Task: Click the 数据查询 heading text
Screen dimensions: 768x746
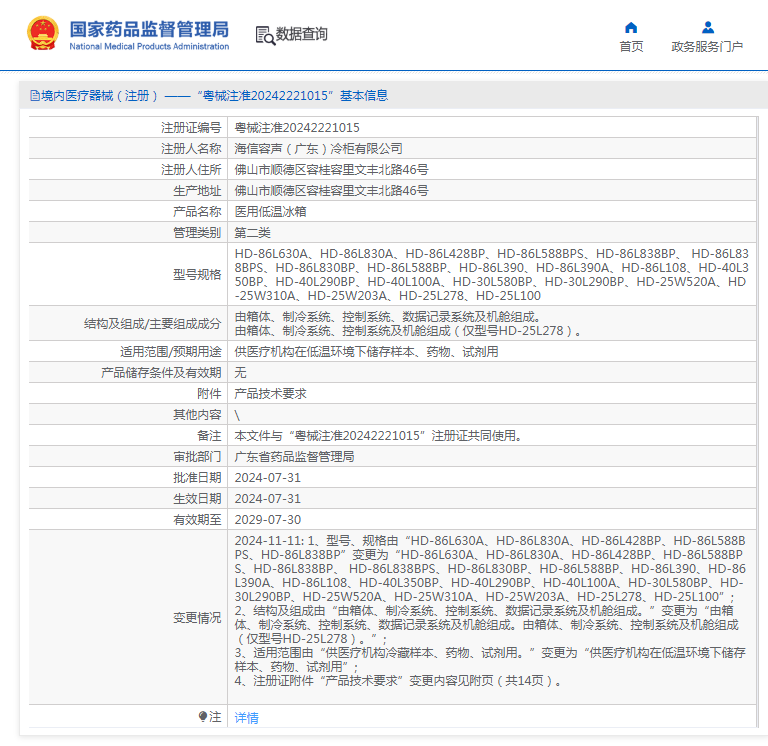Action: (x=301, y=34)
